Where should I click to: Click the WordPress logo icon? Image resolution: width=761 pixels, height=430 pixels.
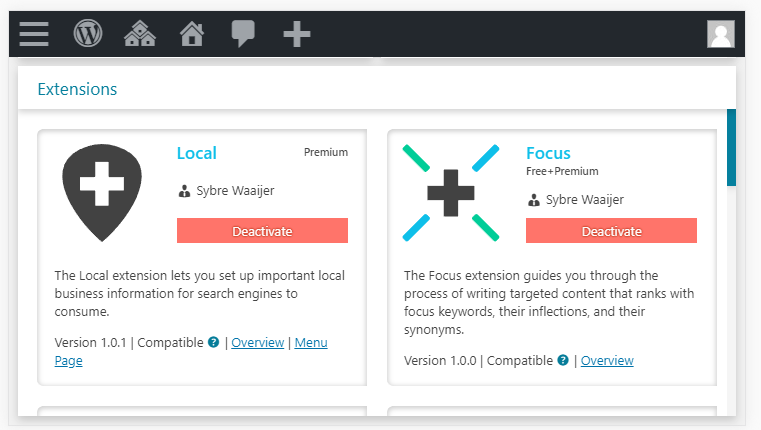tap(88, 34)
